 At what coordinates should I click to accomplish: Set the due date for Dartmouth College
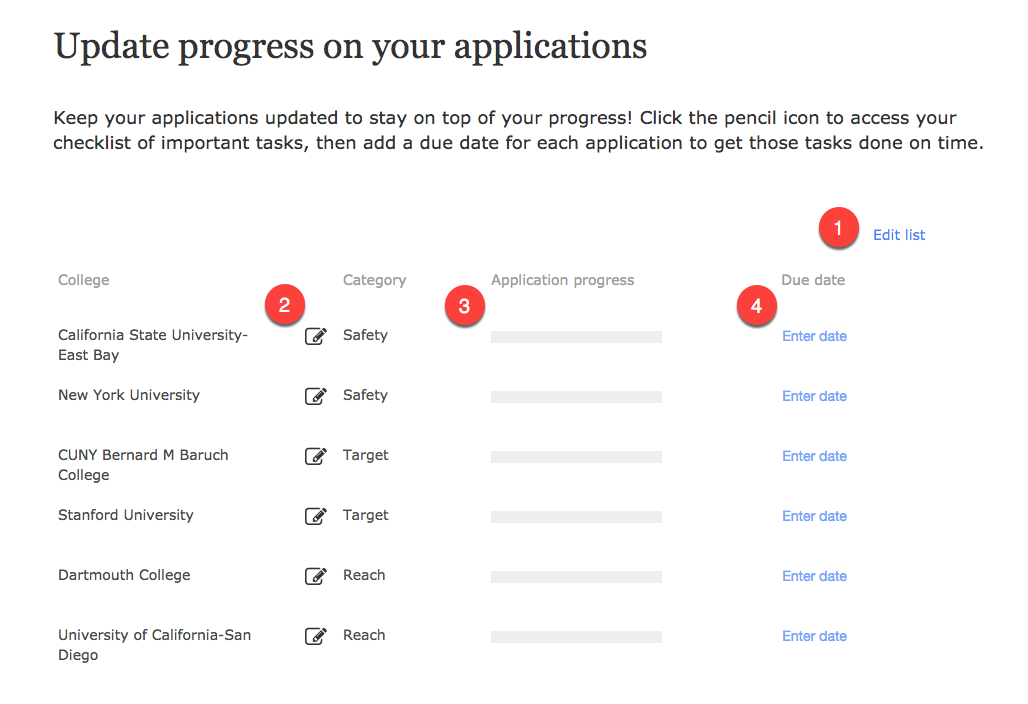(x=814, y=576)
